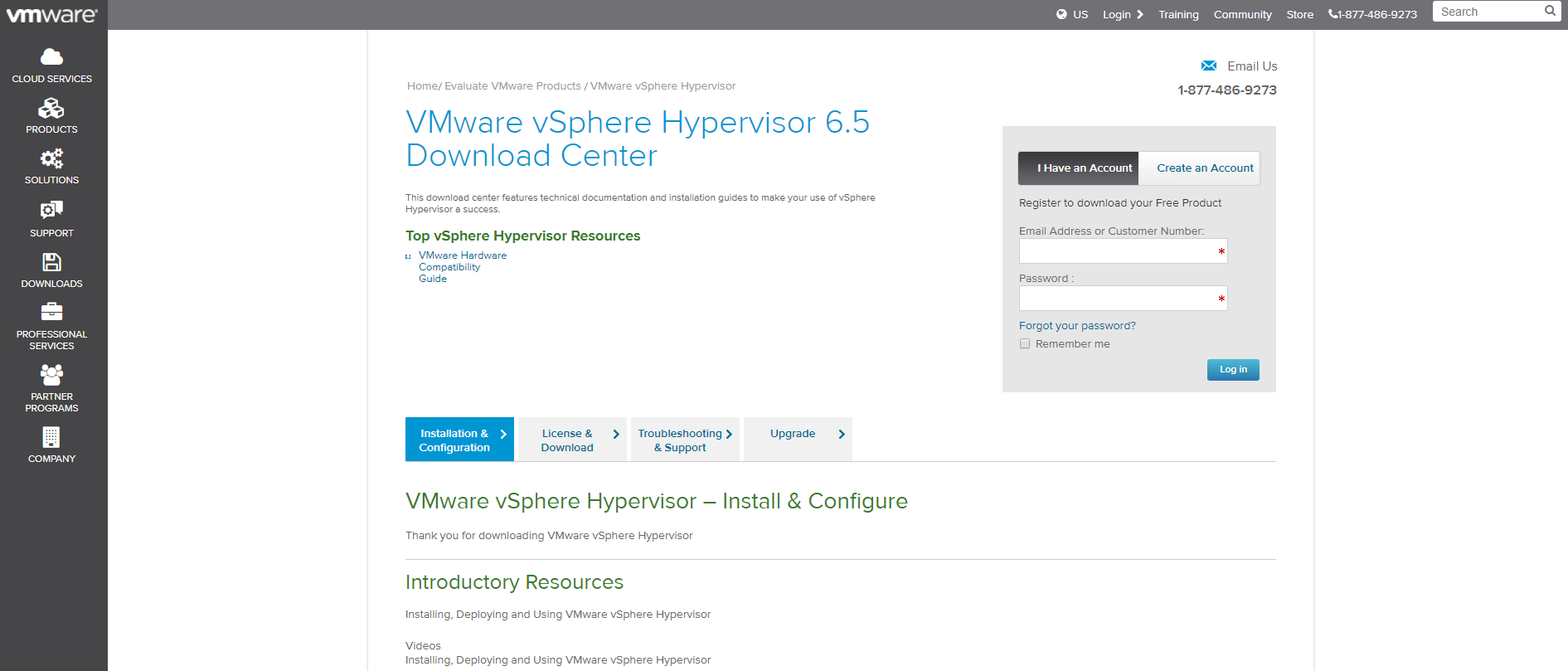Viewport: 1568px width, 671px height.
Task: Click Home breadcrumb link
Action: click(x=422, y=86)
